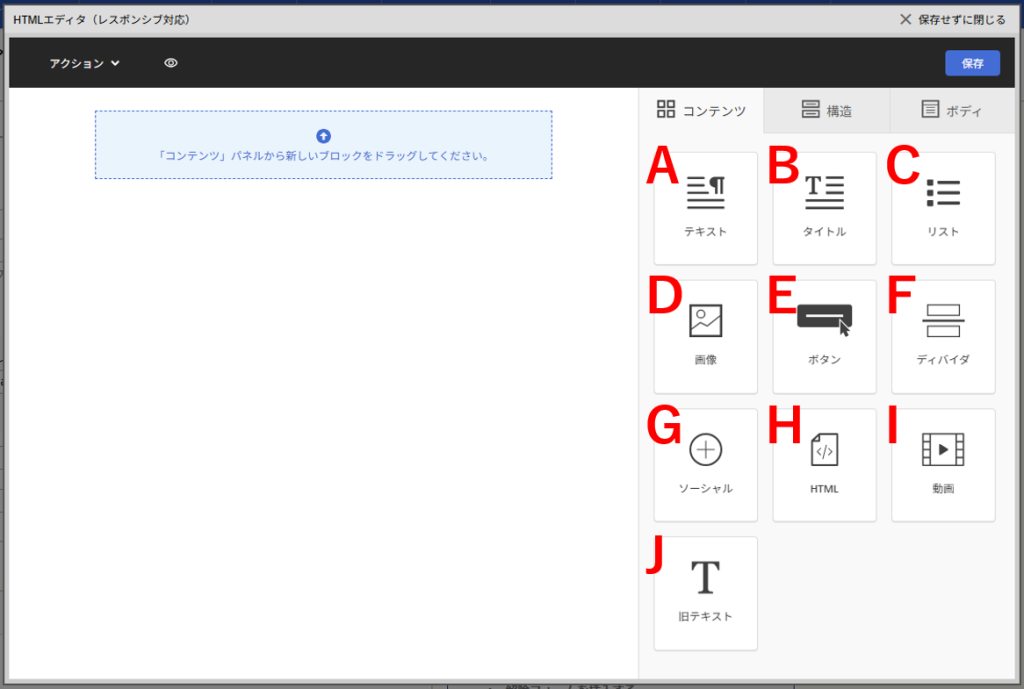Select the ソーシャル social block

click(705, 465)
